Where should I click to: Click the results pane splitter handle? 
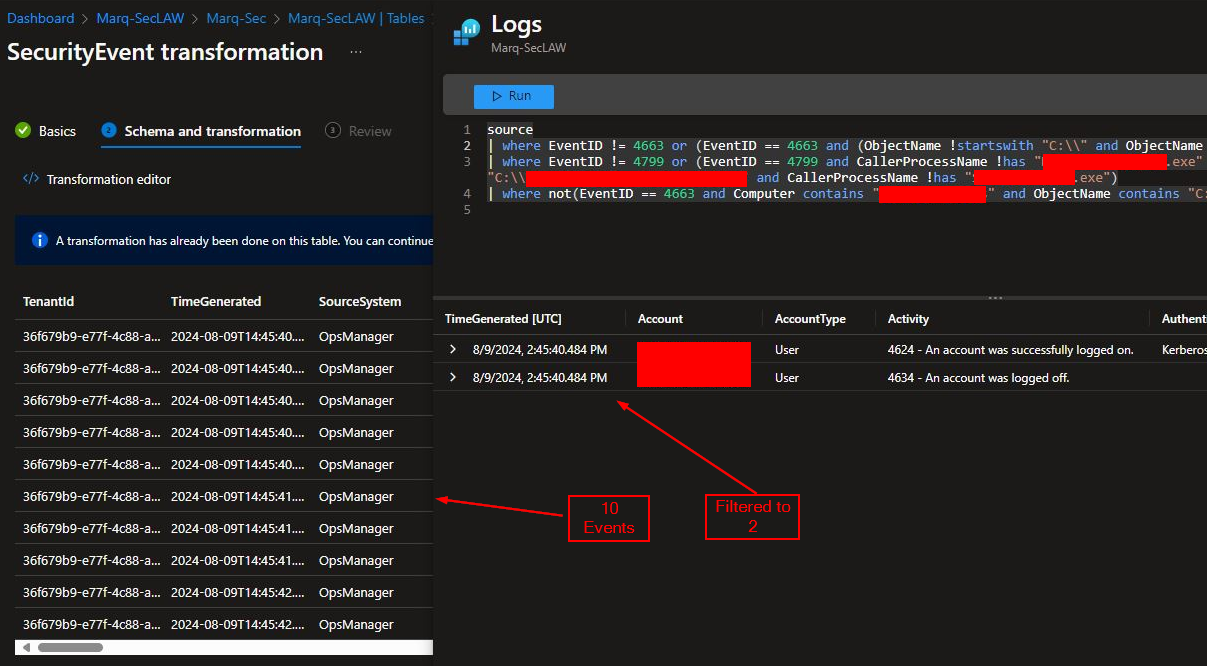[995, 298]
